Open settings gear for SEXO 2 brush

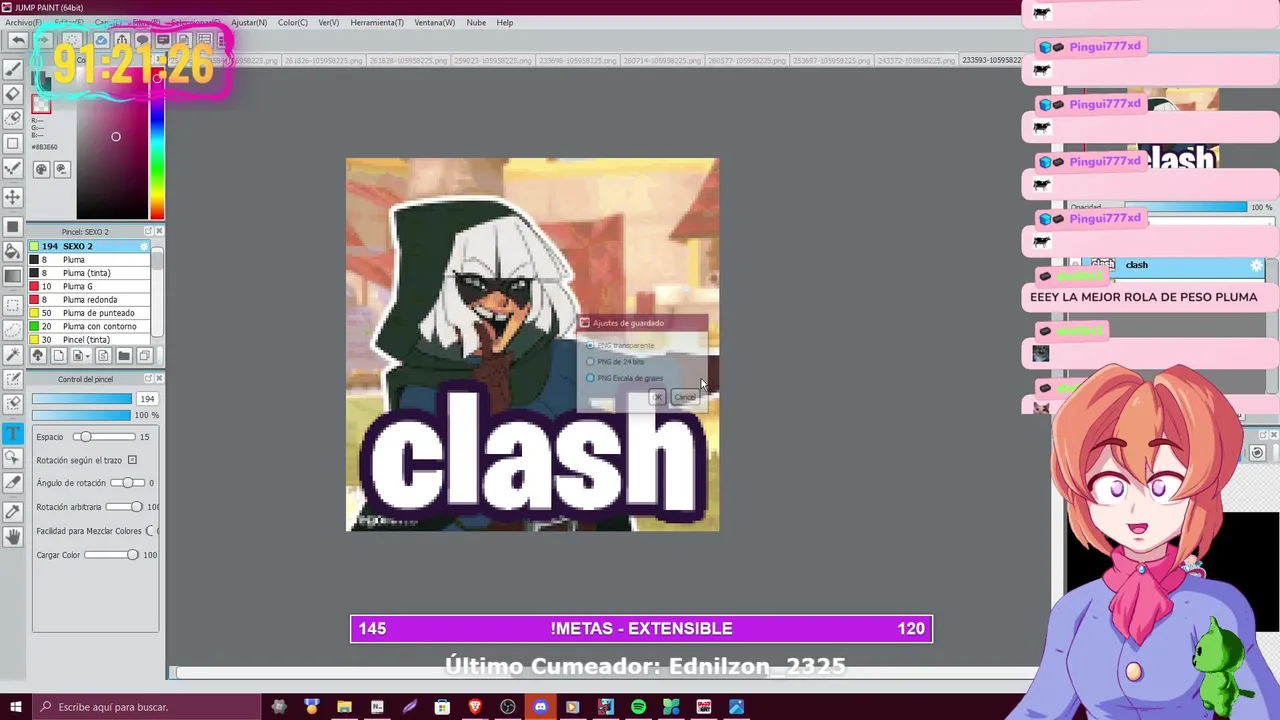click(x=144, y=246)
